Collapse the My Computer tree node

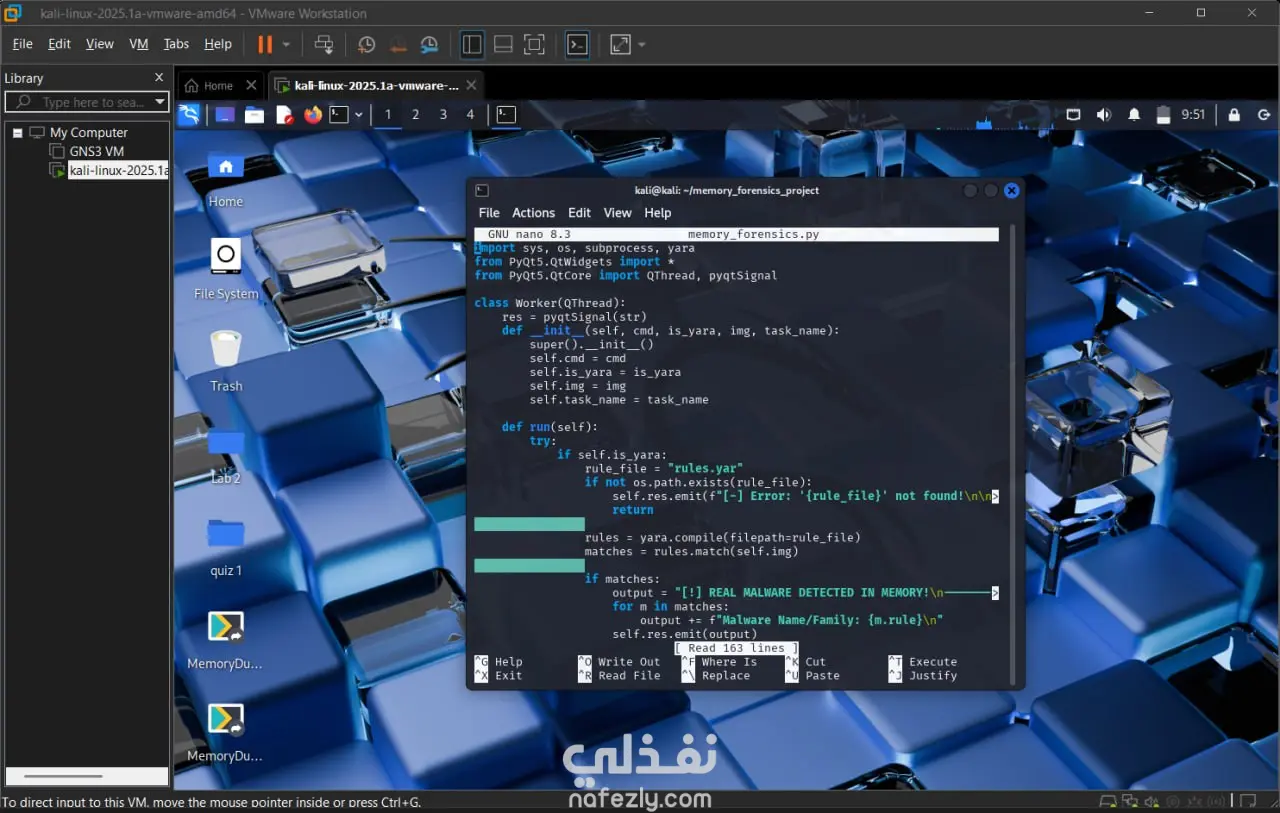tap(17, 132)
